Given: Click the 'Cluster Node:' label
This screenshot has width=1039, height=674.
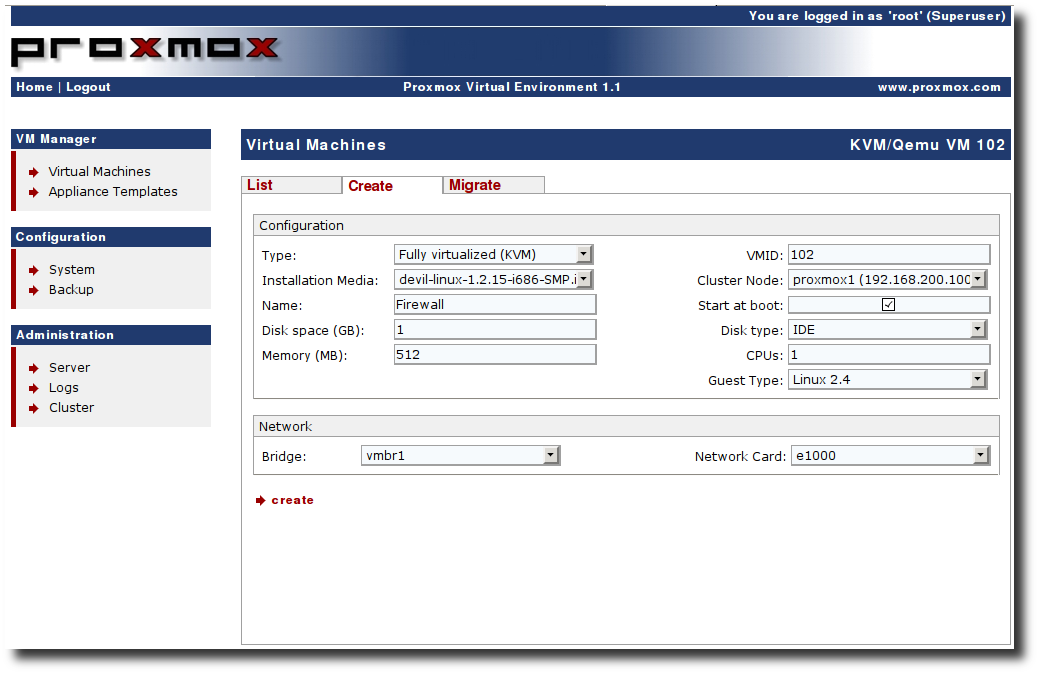Looking at the screenshot, I should click(740, 280).
